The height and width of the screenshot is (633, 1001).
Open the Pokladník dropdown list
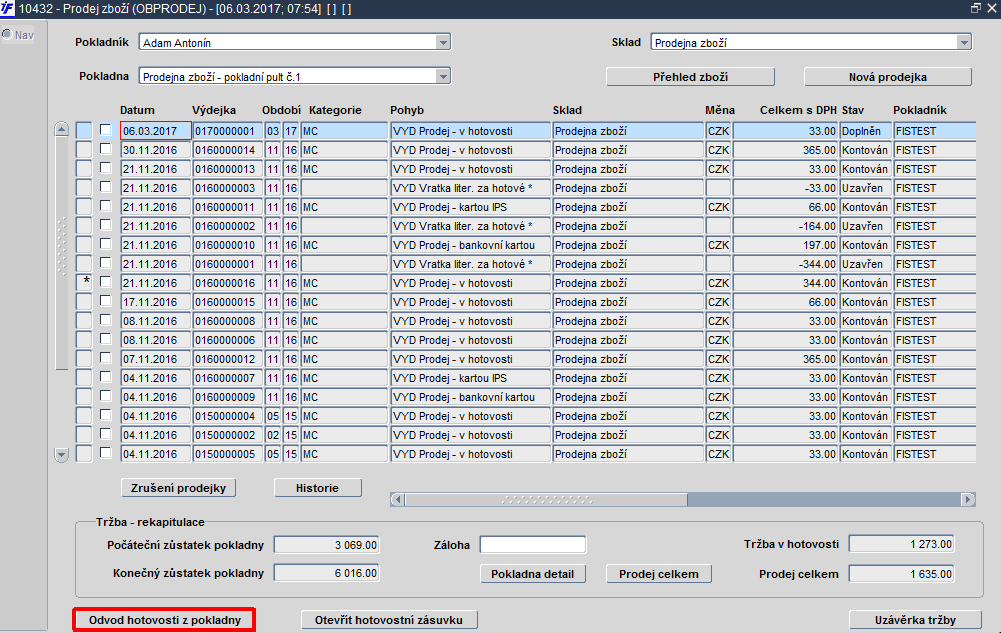443,42
